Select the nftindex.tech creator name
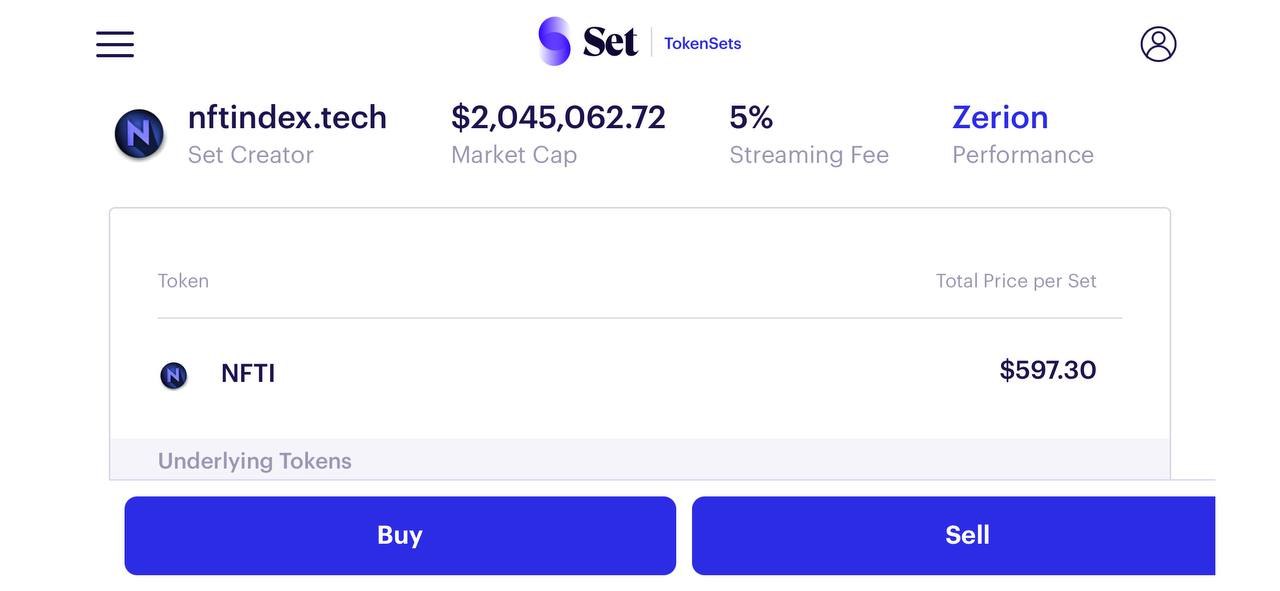Viewport: 1280px width, 591px height. tap(287, 117)
